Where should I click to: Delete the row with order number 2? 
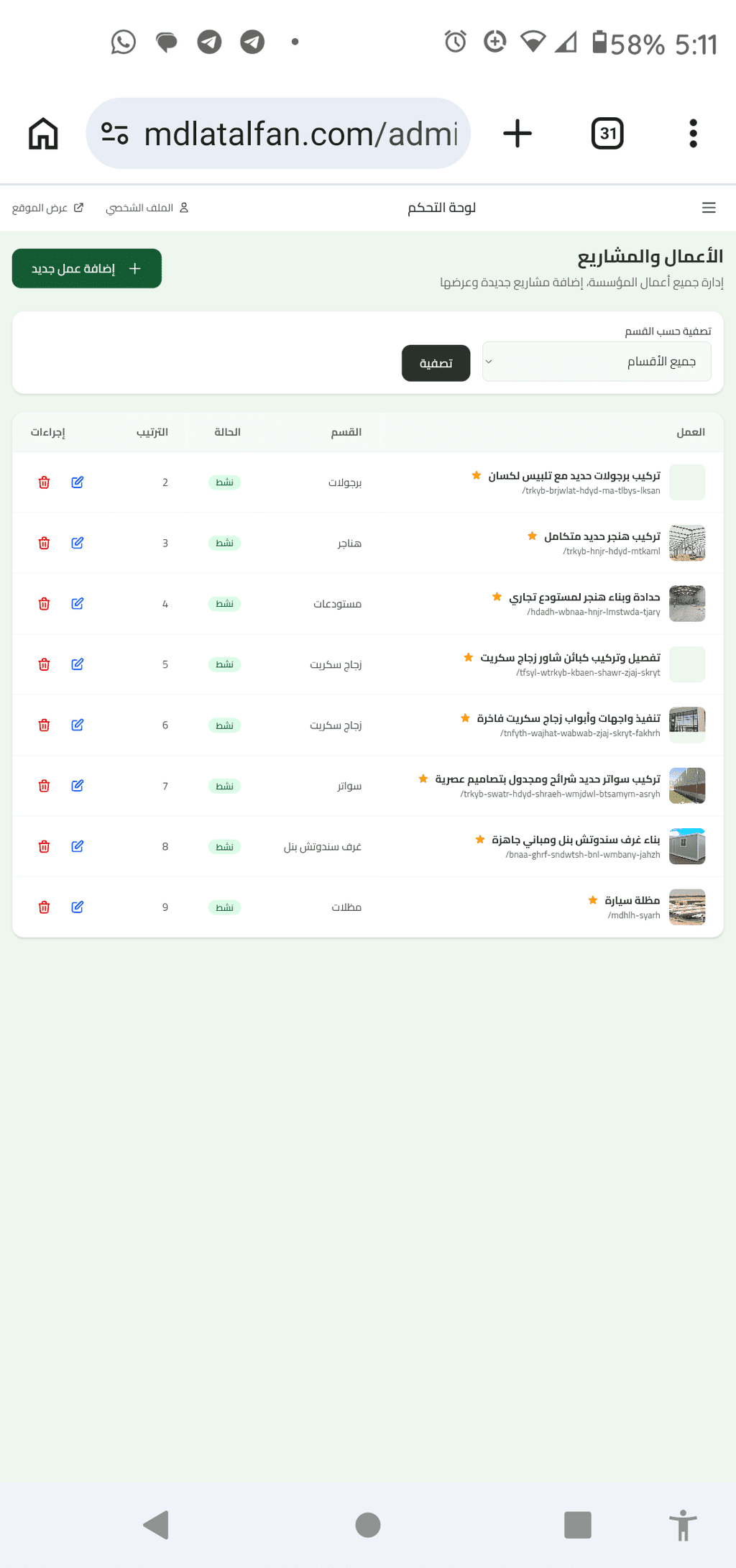point(44,482)
